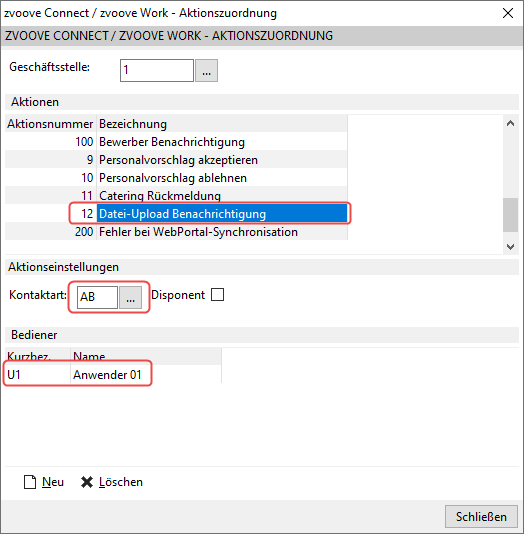524x534 pixels.
Task: Select Datei-Upload Benachrichtigung row
Action: tap(176, 214)
